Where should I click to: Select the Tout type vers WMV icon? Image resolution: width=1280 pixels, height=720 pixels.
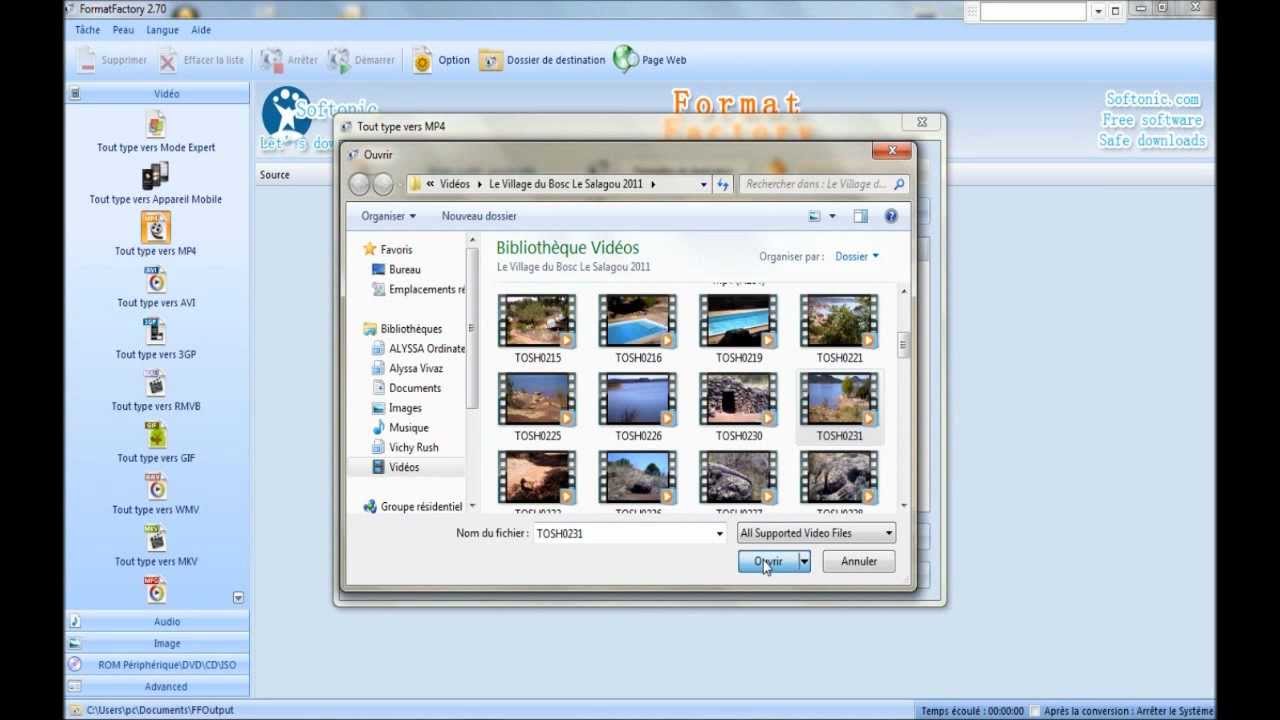(x=155, y=487)
